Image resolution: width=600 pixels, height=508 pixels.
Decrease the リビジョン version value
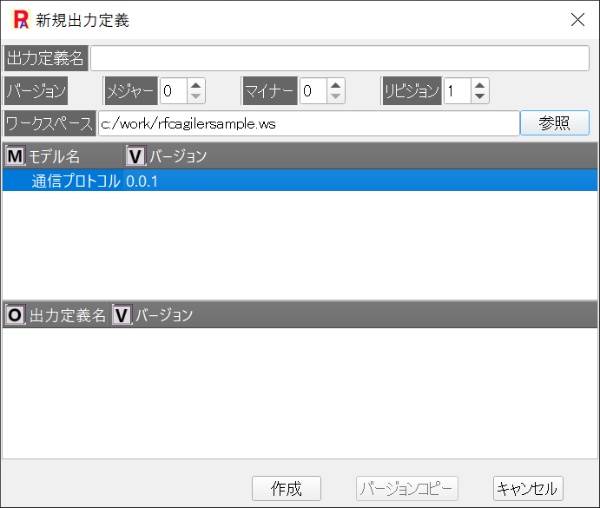point(480,96)
